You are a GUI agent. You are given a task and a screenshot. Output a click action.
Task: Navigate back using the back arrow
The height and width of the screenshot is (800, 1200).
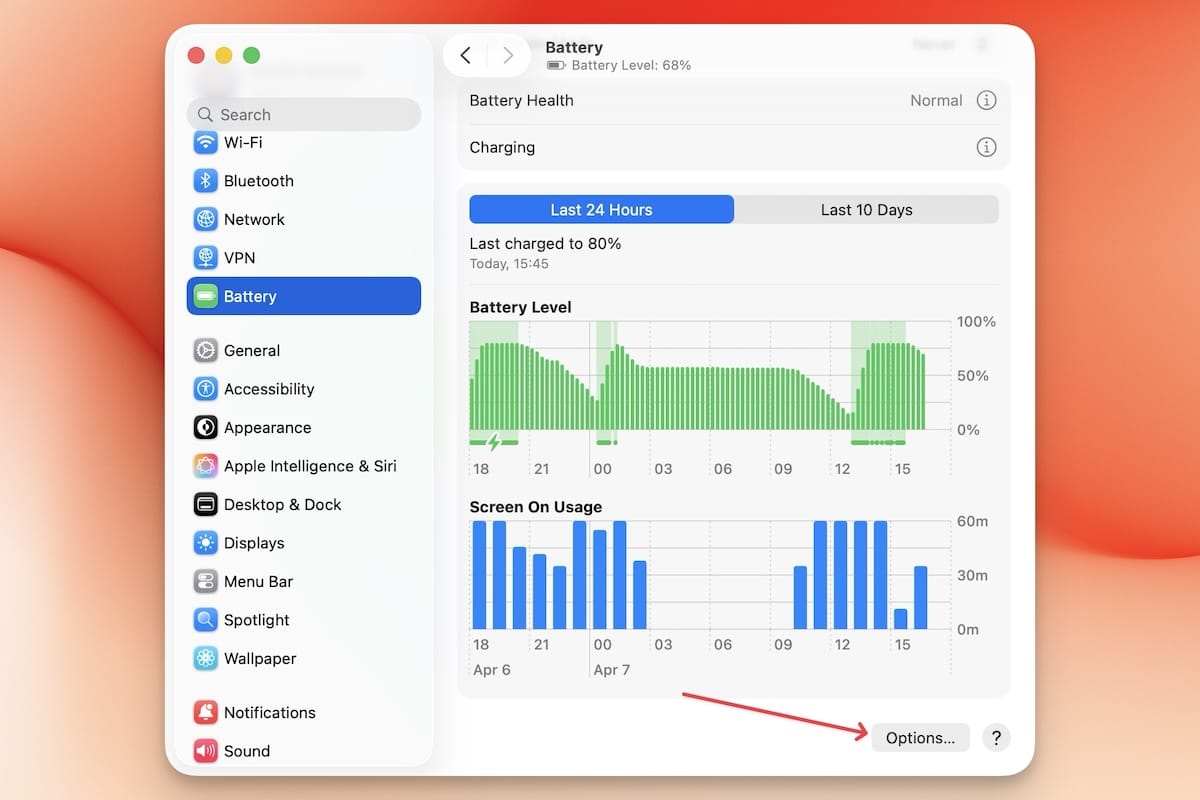[465, 55]
